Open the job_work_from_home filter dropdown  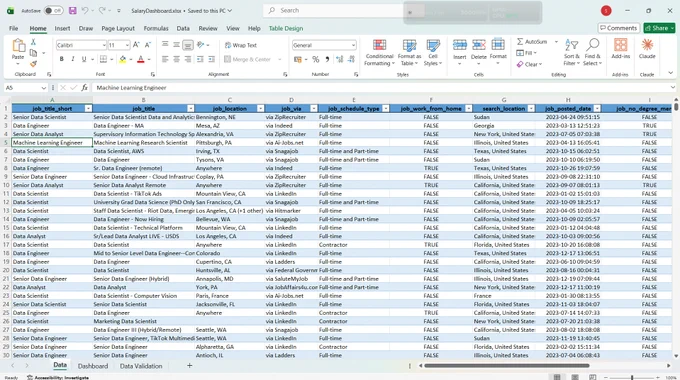click(x=468, y=108)
